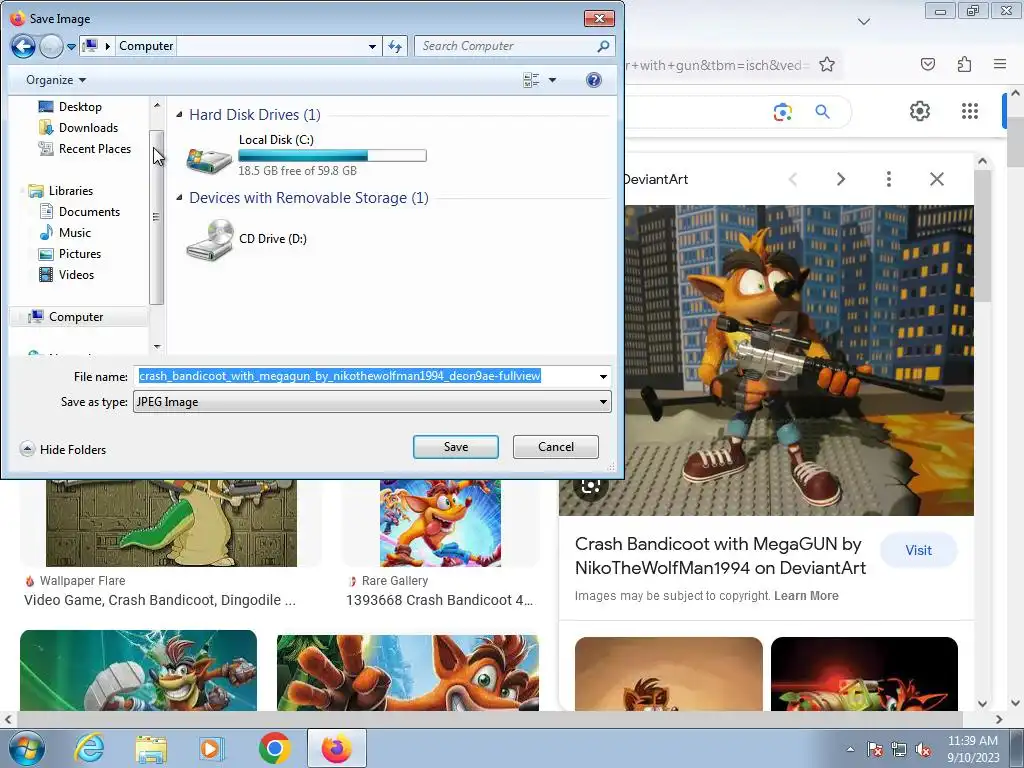Open the Google apps grid
The image size is (1024, 768).
tap(970, 111)
